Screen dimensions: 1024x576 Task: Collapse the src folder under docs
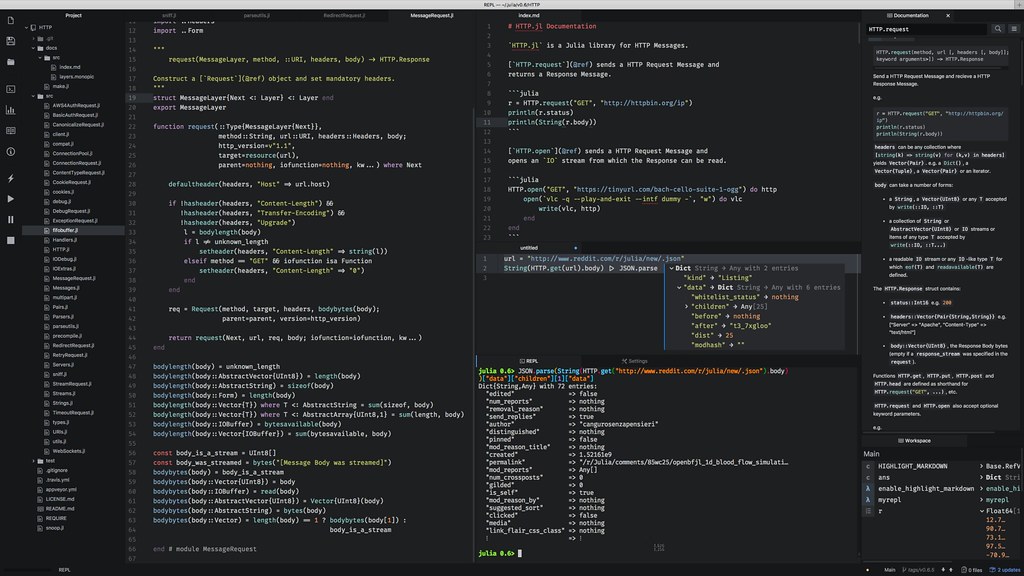(x=40, y=57)
